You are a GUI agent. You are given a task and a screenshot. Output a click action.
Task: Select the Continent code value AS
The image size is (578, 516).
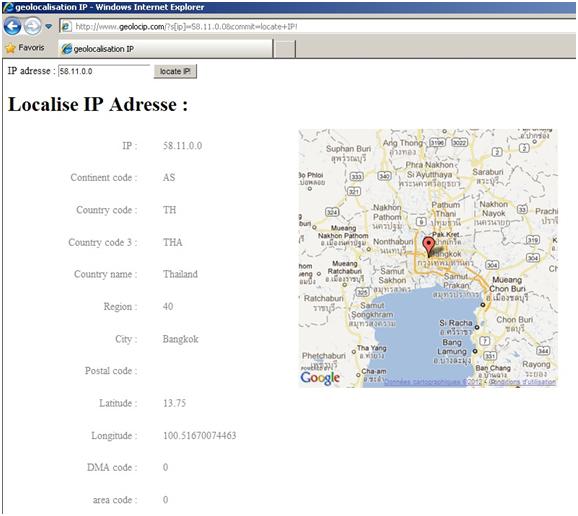click(x=169, y=178)
